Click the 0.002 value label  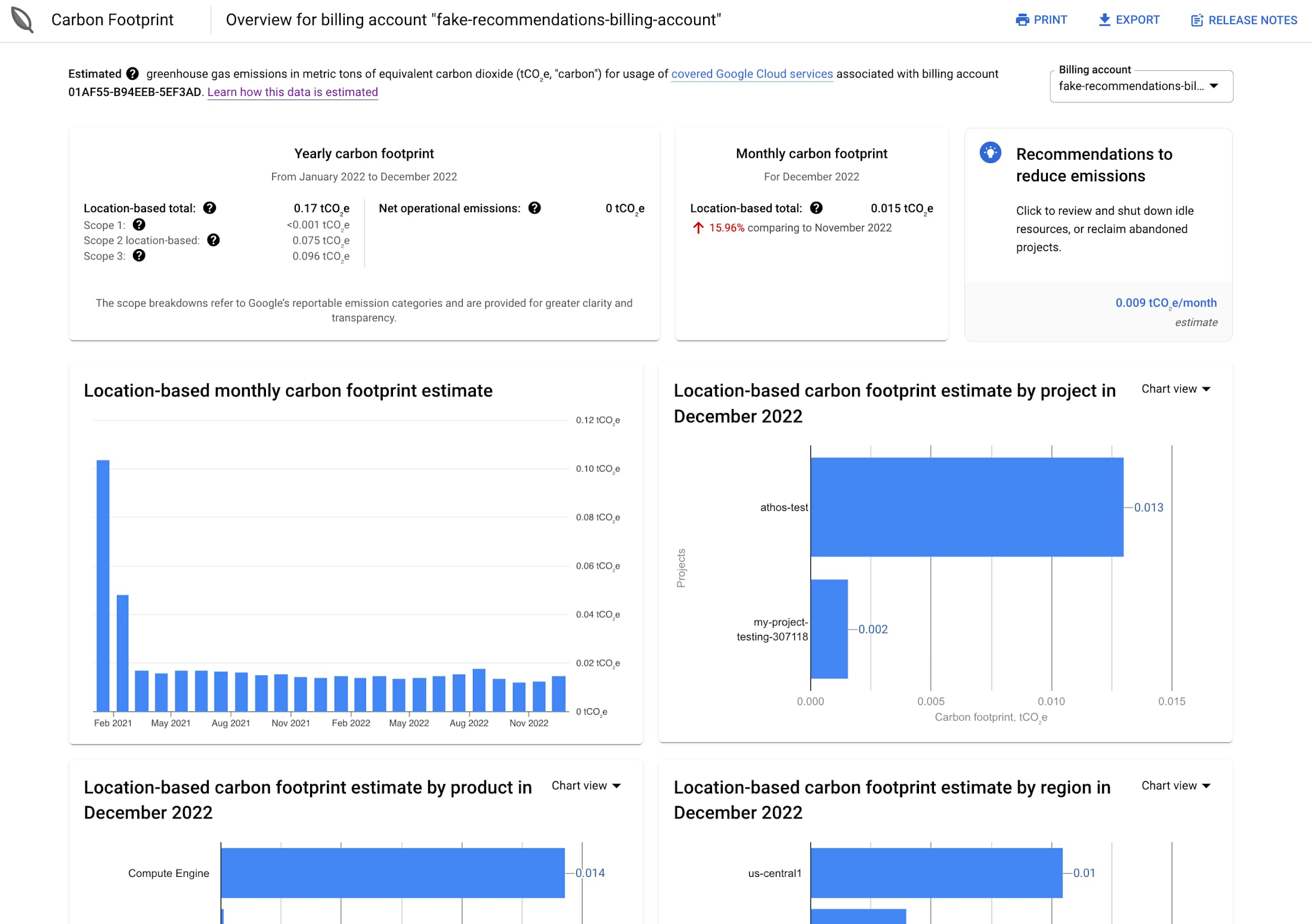coord(873,629)
